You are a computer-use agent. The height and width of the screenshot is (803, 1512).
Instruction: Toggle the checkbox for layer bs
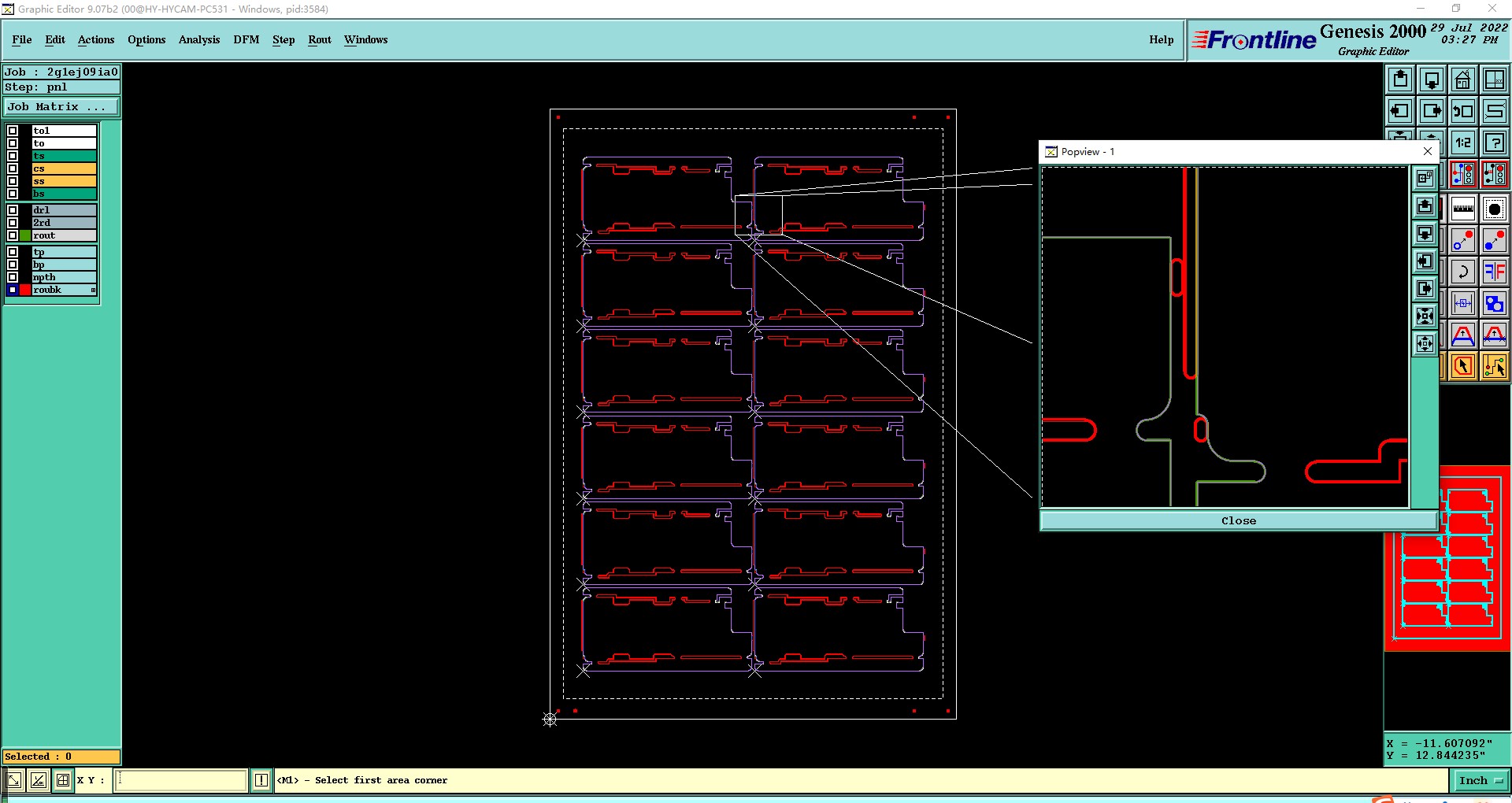coord(13,194)
